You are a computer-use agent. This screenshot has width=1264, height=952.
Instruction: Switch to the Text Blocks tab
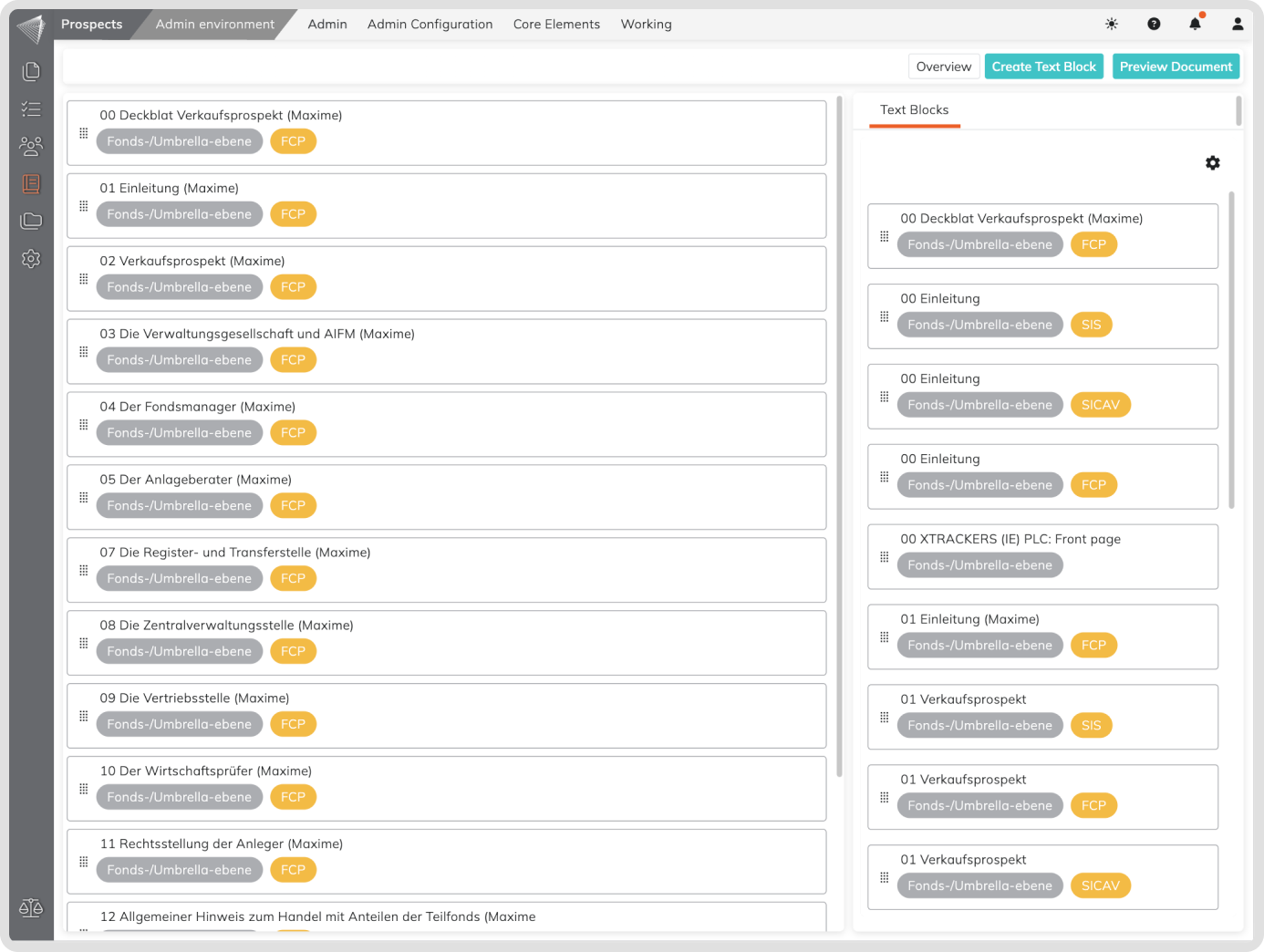914,110
